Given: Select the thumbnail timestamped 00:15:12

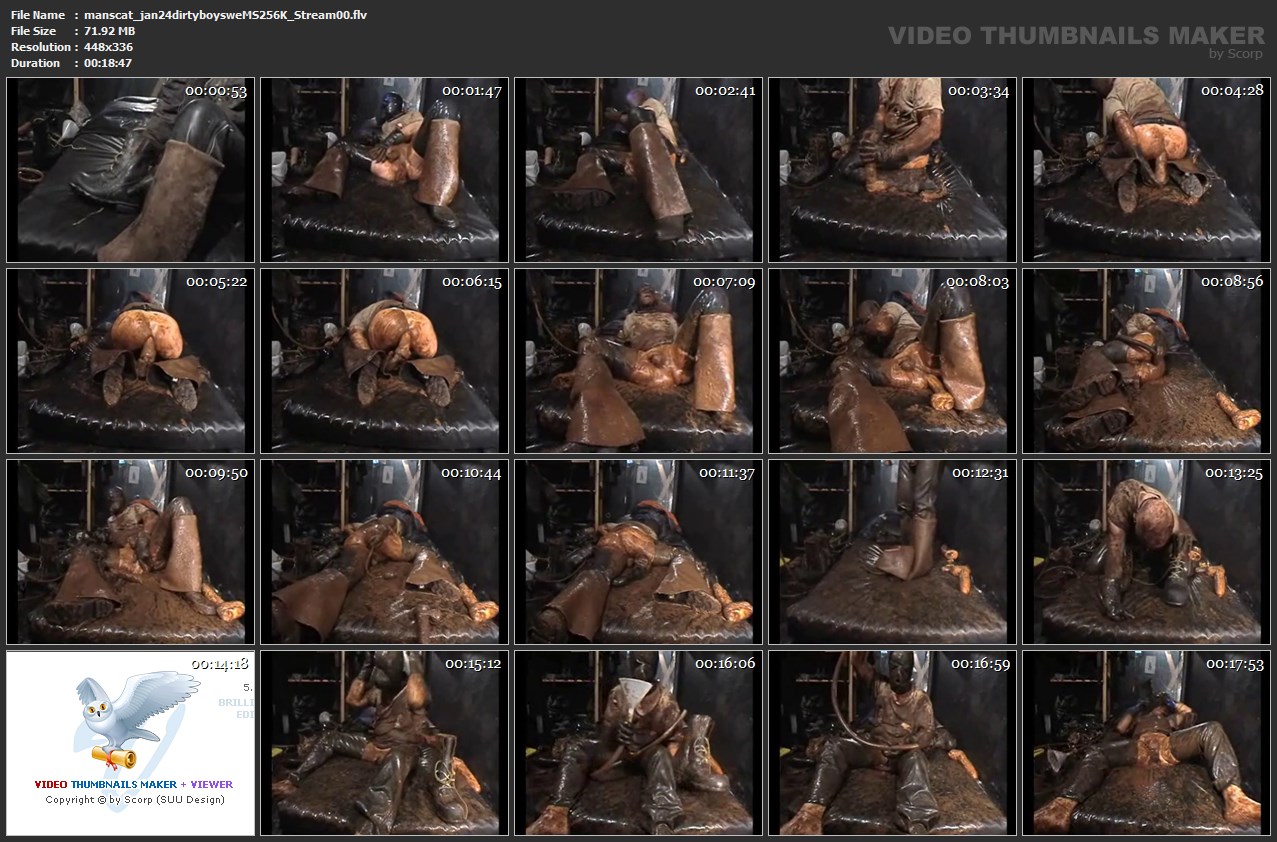Looking at the screenshot, I should 384,743.
